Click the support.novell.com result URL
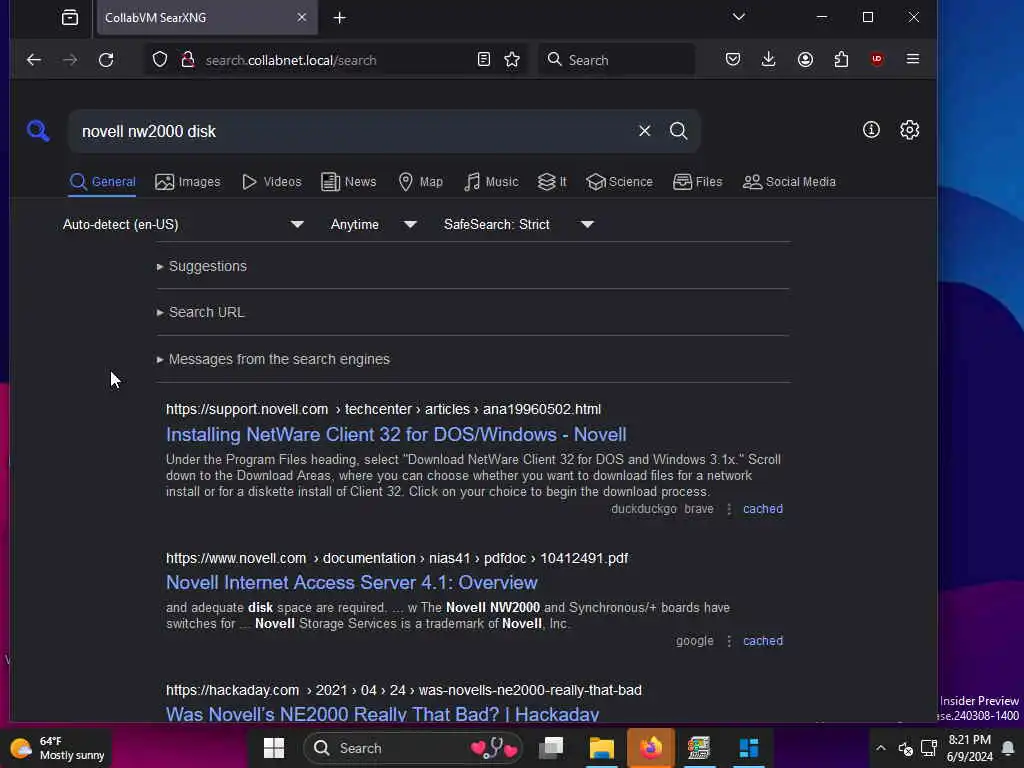 tap(383, 409)
